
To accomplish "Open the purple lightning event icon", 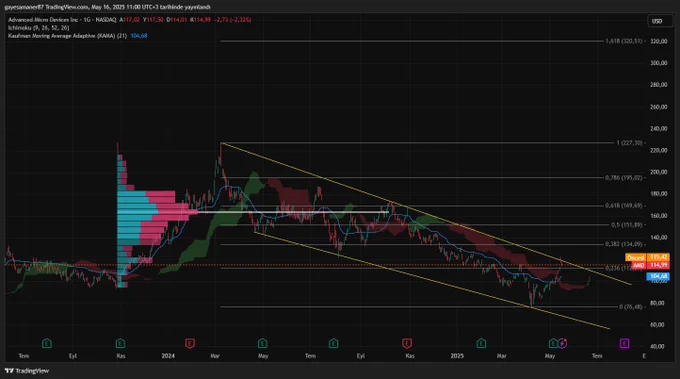I will tap(562, 343).
